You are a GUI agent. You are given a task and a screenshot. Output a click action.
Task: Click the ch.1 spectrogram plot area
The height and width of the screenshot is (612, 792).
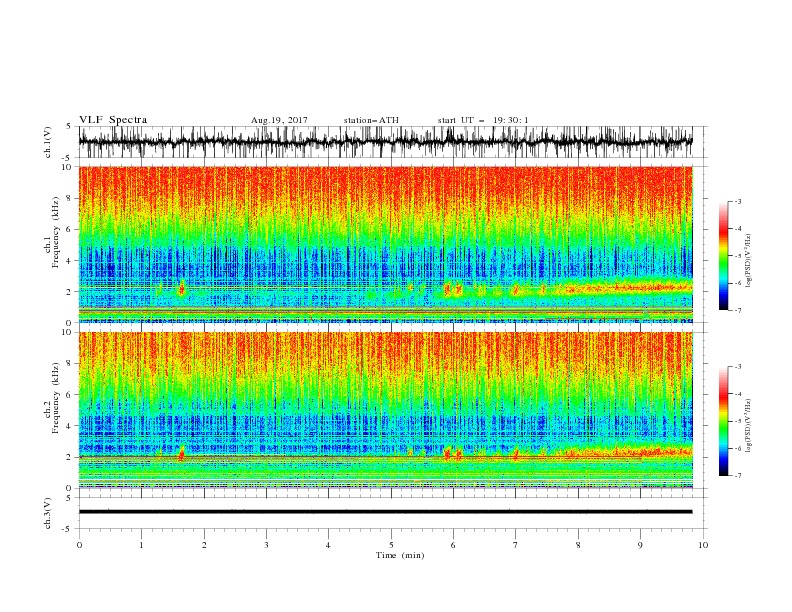pyautogui.click(x=385, y=244)
